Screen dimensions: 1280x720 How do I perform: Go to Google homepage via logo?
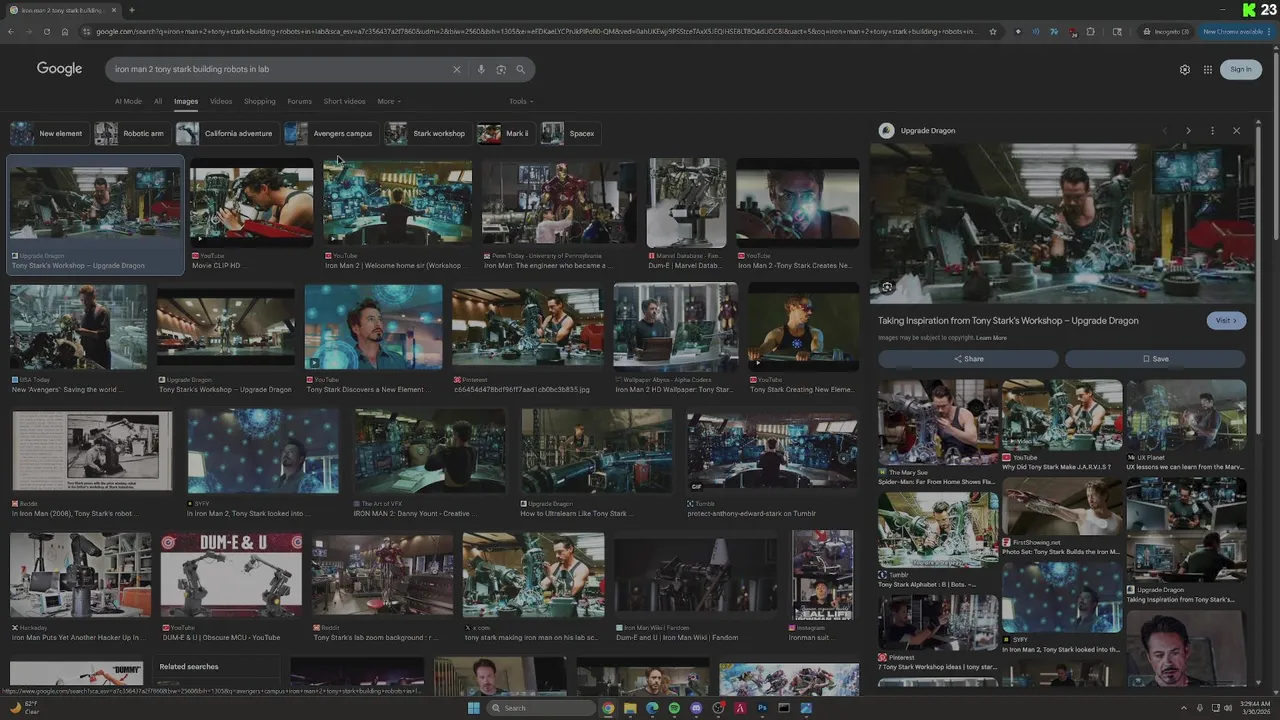click(x=59, y=69)
